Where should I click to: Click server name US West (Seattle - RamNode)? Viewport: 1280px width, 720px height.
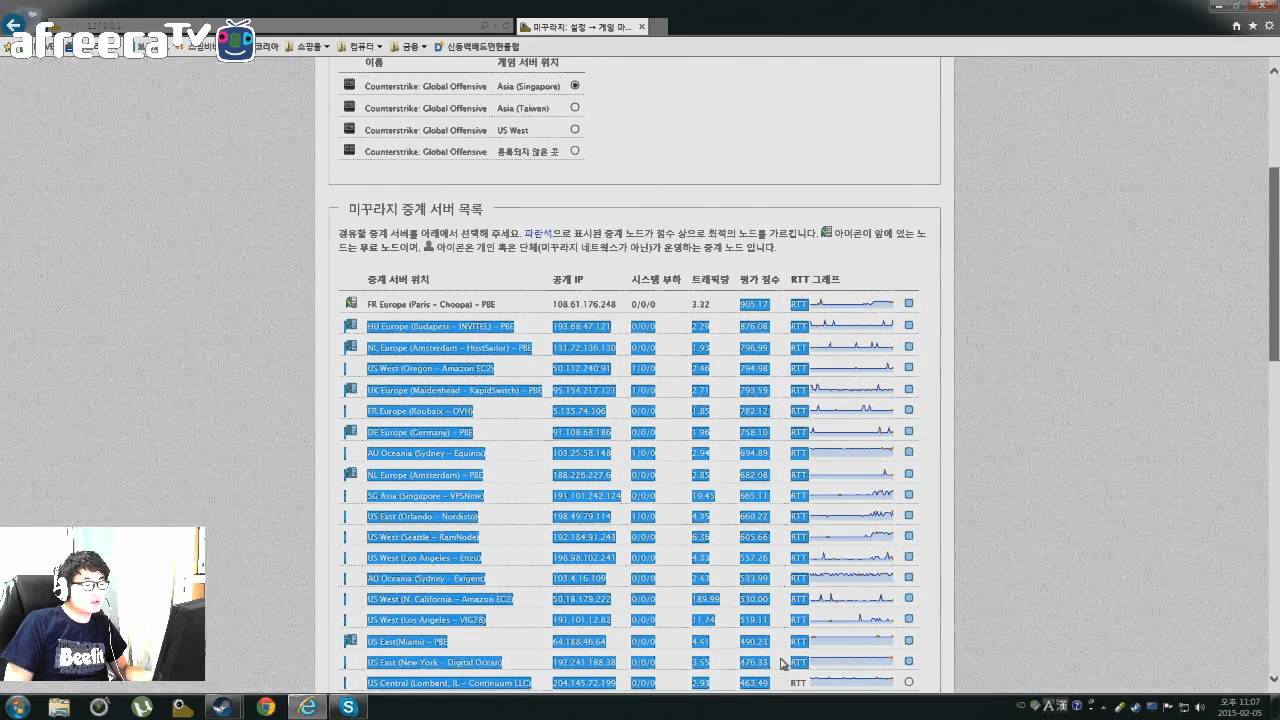(x=423, y=537)
